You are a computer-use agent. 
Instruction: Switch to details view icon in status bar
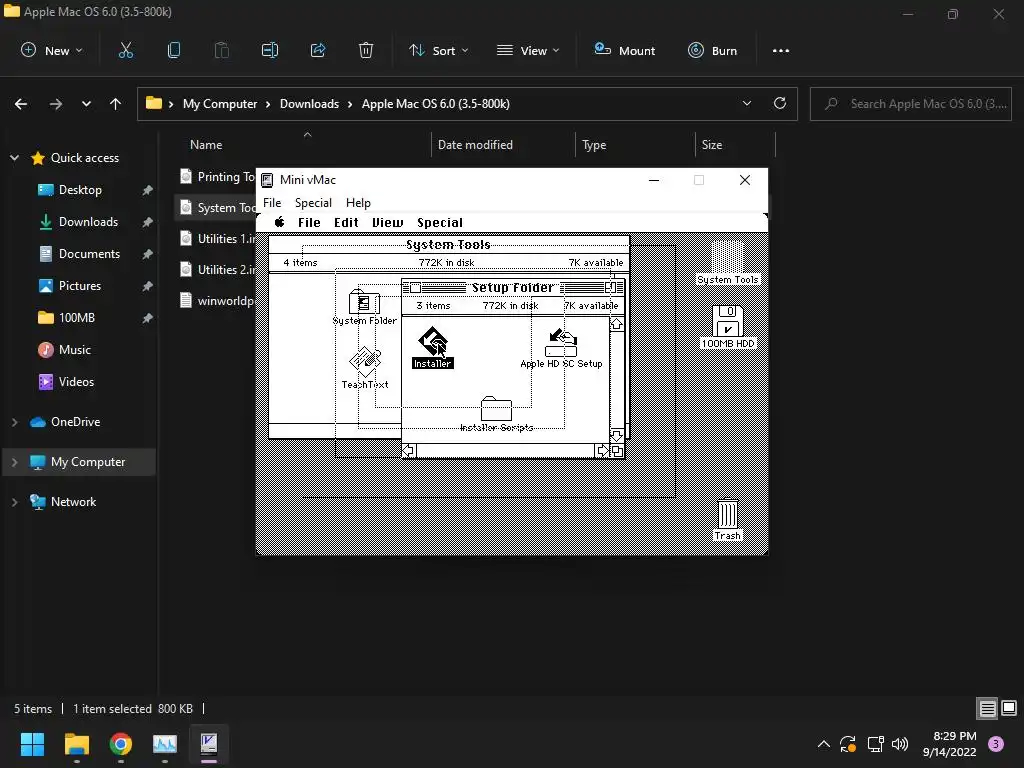point(987,709)
